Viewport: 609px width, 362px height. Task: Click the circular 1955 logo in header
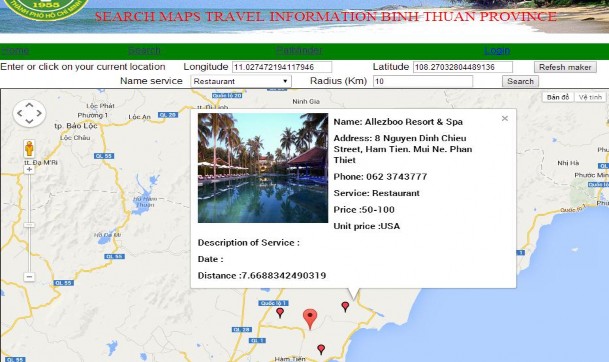pyautogui.click(x=45, y=8)
